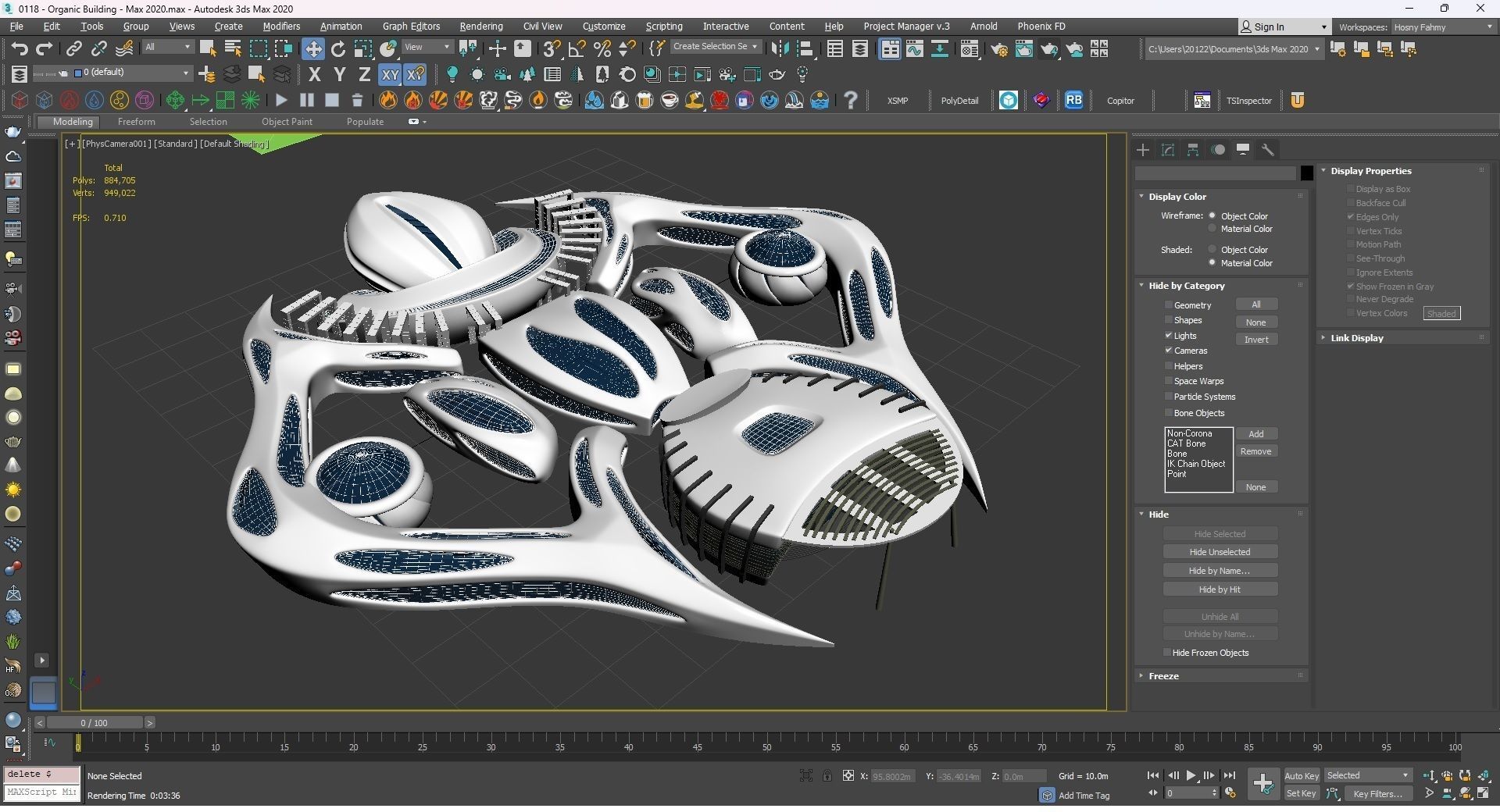Click the large plus Set Keys button
The image size is (1500, 812).
coord(1262,783)
